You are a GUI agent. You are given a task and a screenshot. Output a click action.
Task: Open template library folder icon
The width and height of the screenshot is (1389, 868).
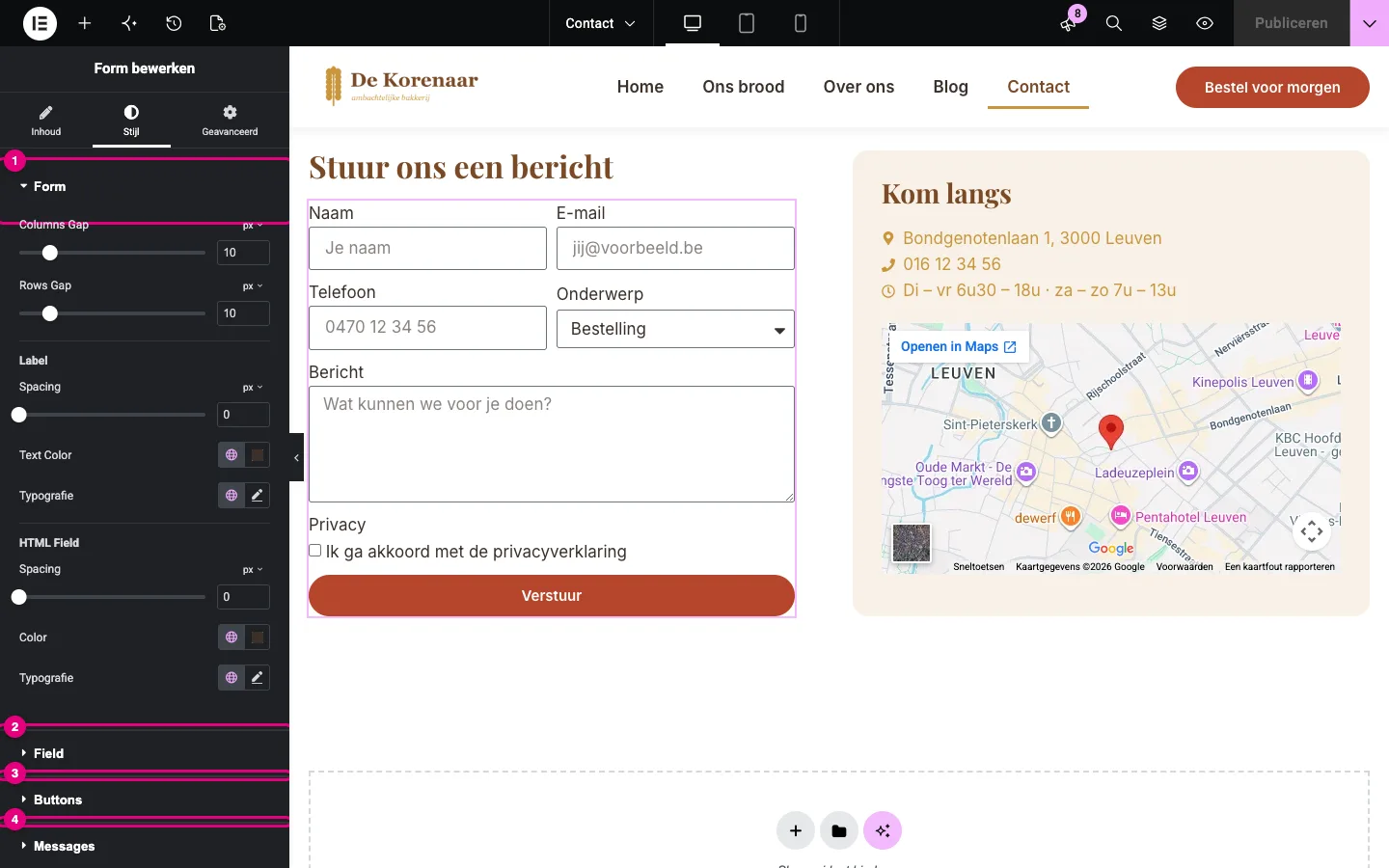click(x=839, y=830)
